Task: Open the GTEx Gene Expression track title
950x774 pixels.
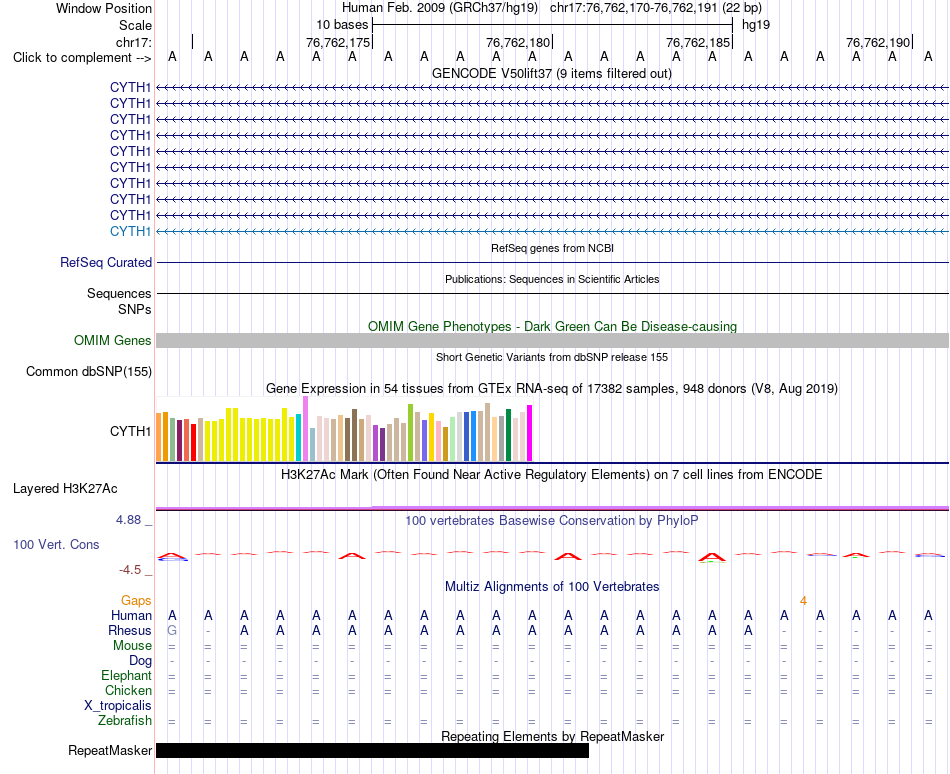Action: 552,389
